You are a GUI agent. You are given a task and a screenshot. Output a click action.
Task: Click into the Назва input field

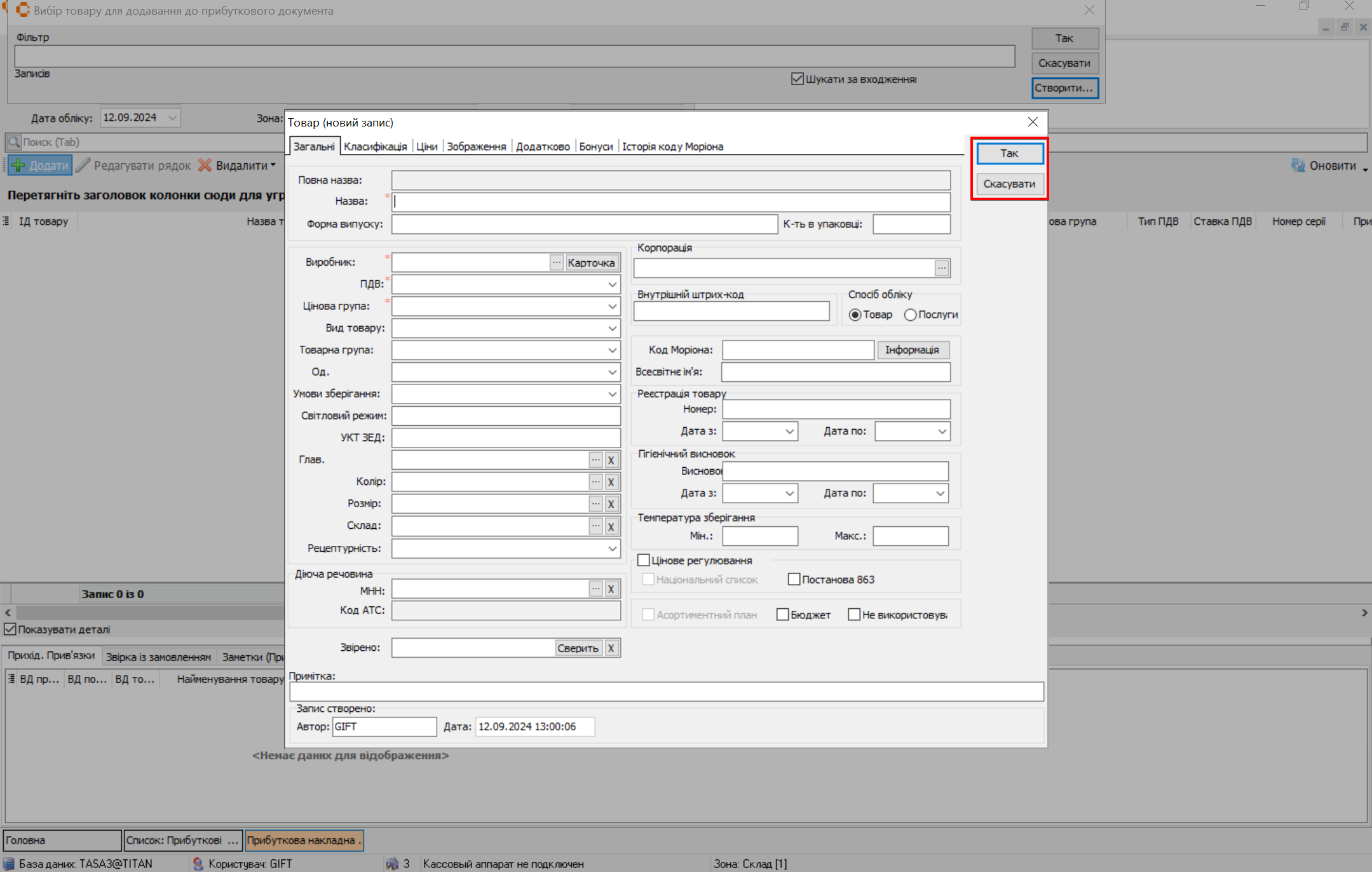pyautogui.click(x=670, y=202)
